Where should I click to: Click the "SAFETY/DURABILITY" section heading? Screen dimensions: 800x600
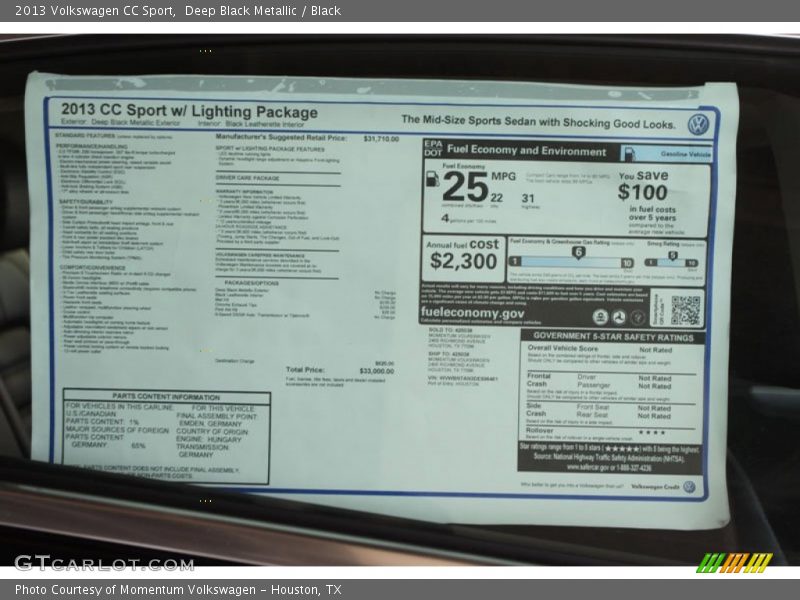click(84, 202)
